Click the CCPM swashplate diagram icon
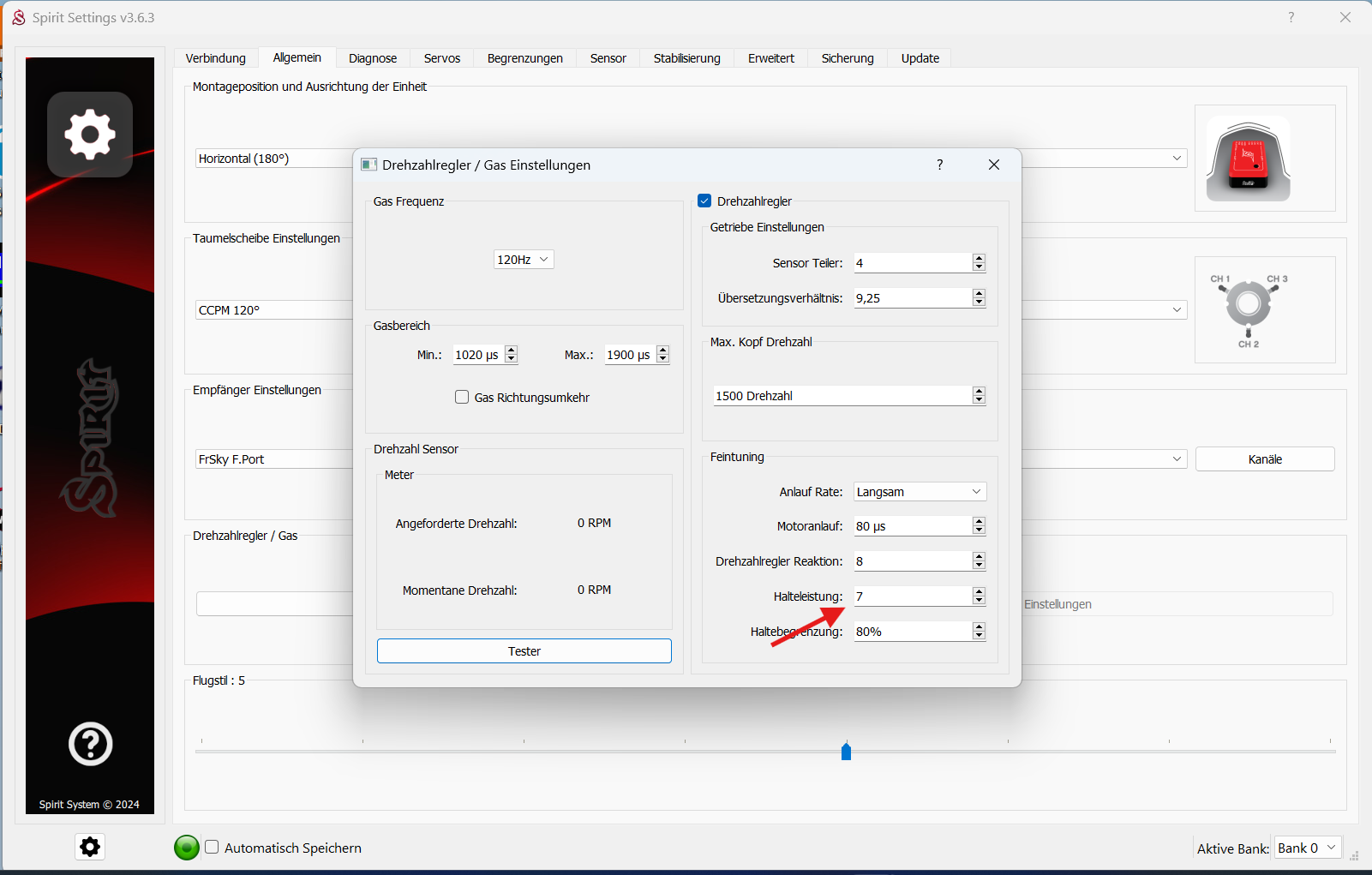The width and height of the screenshot is (1372, 875). point(1248,309)
